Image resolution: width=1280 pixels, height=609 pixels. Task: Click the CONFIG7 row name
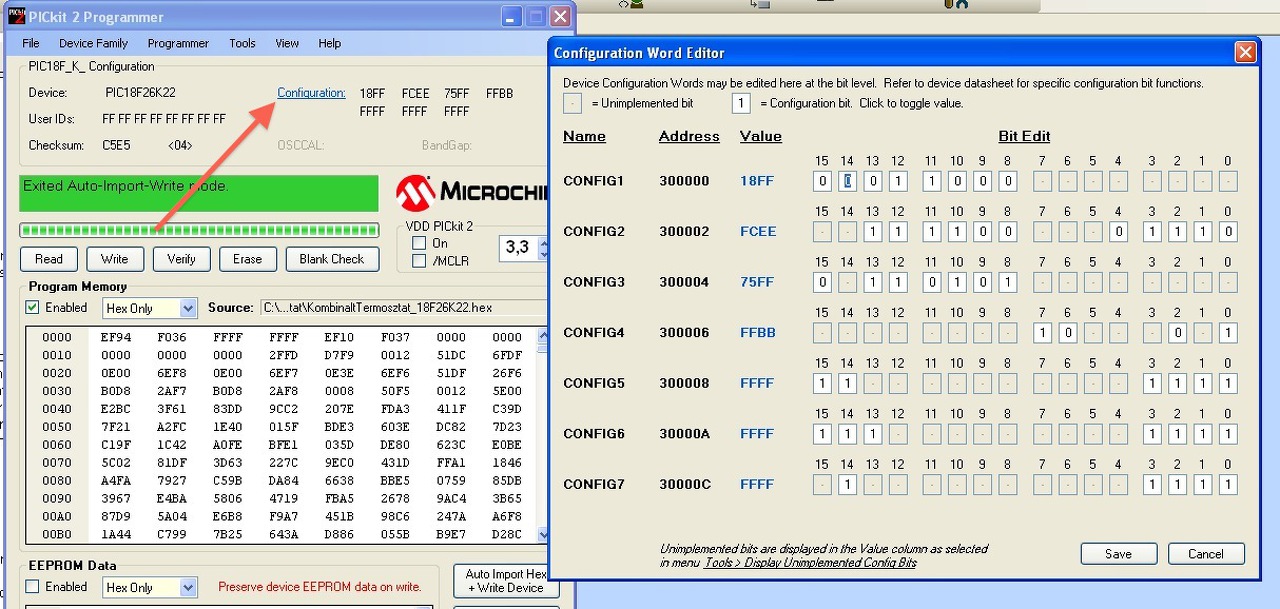594,484
